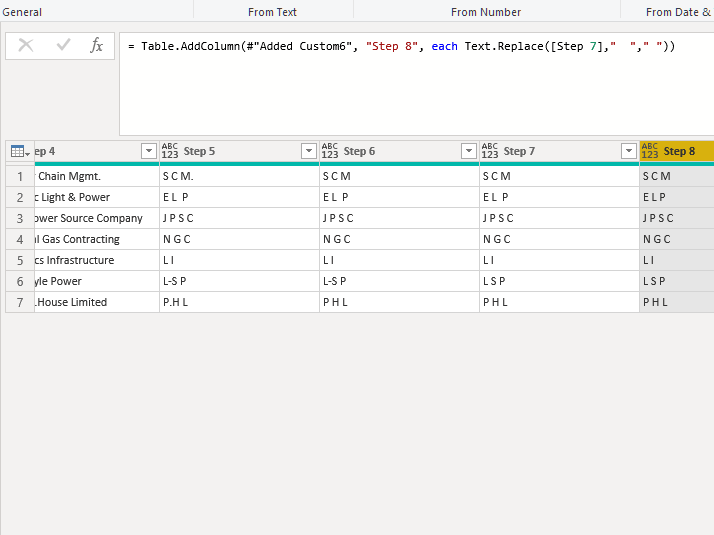Click the checkmark to confirm formula
The width and height of the screenshot is (714, 535).
pyautogui.click(x=63, y=46)
